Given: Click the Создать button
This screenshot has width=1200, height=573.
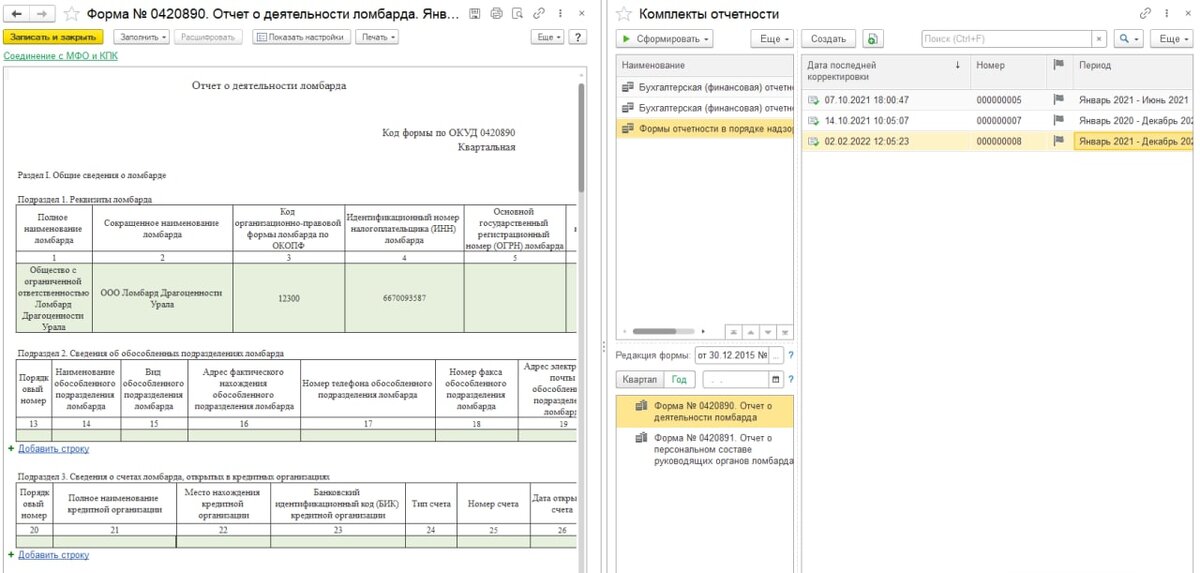Looking at the screenshot, I should point(829,38).
